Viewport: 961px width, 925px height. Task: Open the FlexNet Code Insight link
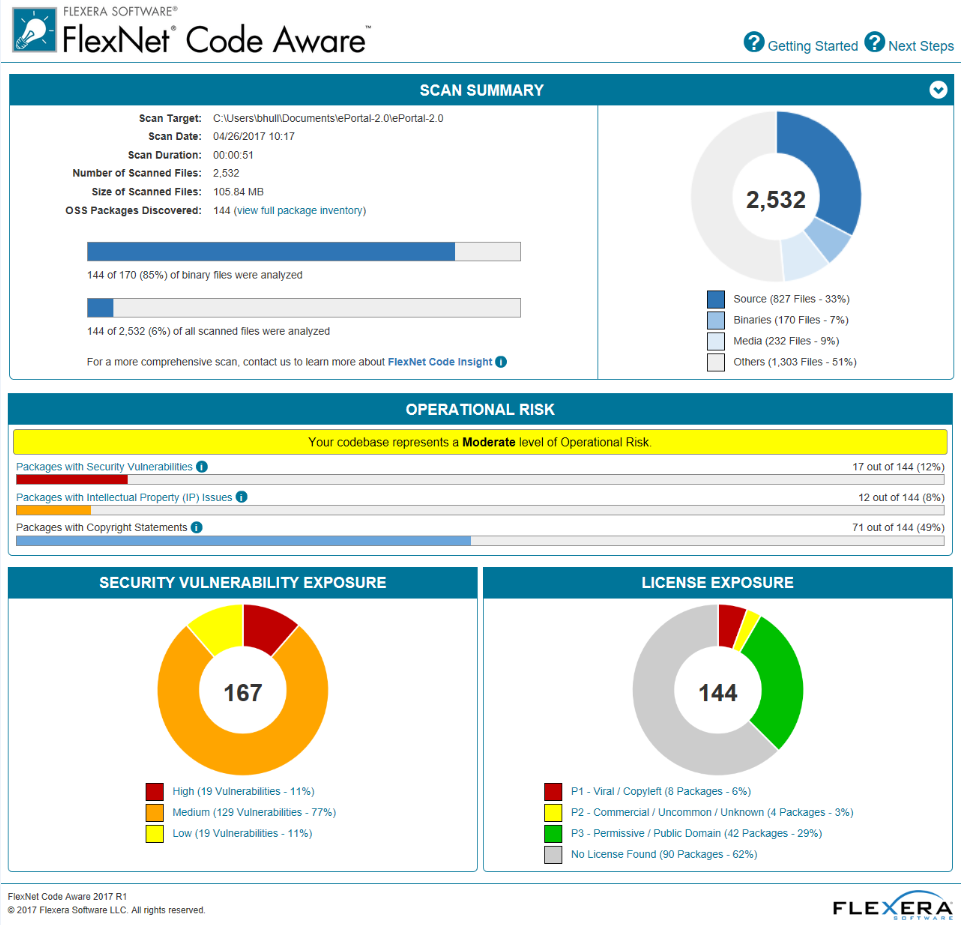coord(439,362)
